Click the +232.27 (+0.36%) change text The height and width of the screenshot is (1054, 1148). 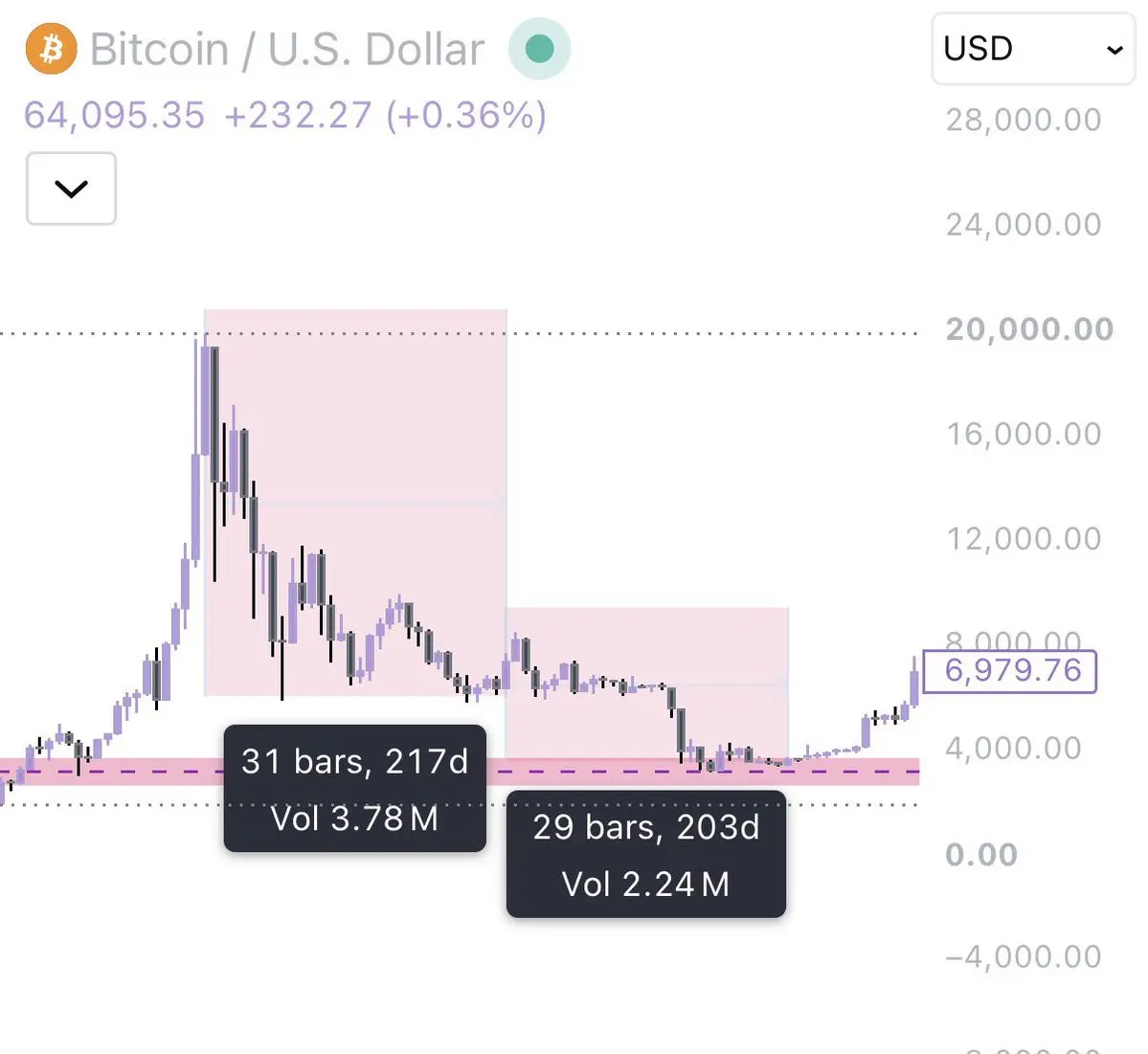[x=385, y=115]
